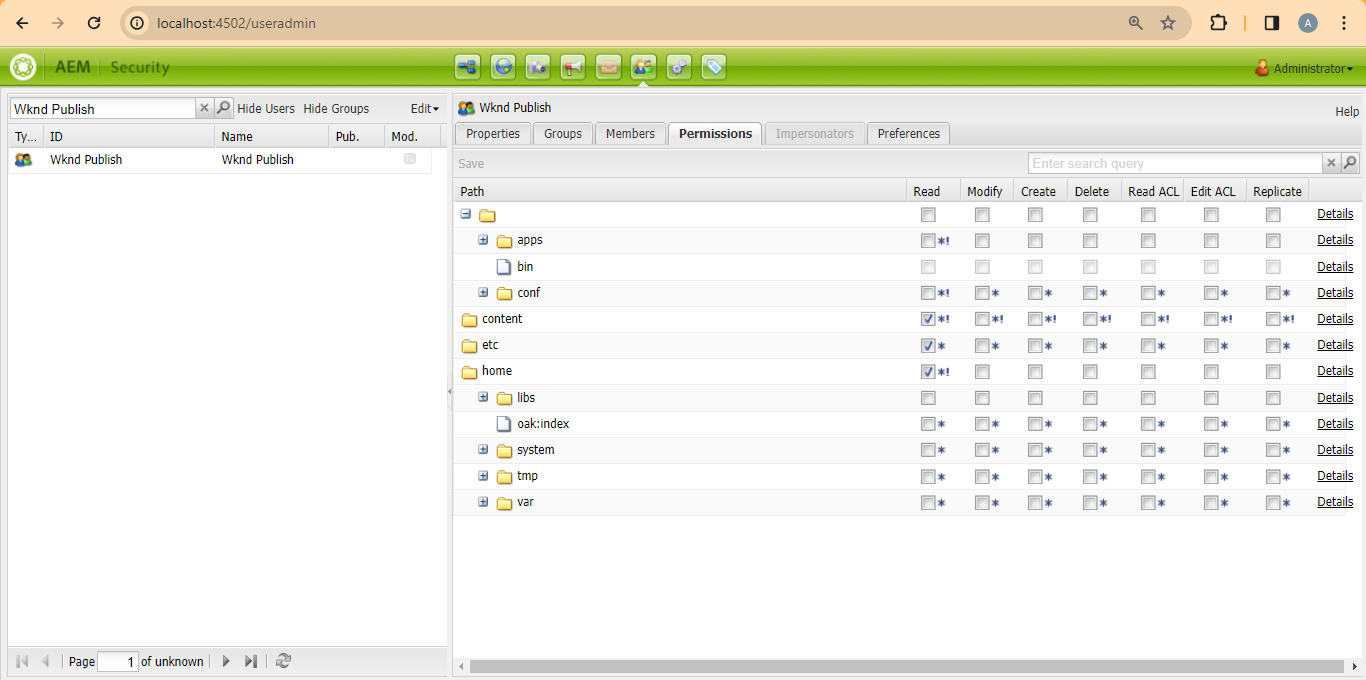Collapse the root path node

coord(466,214)
